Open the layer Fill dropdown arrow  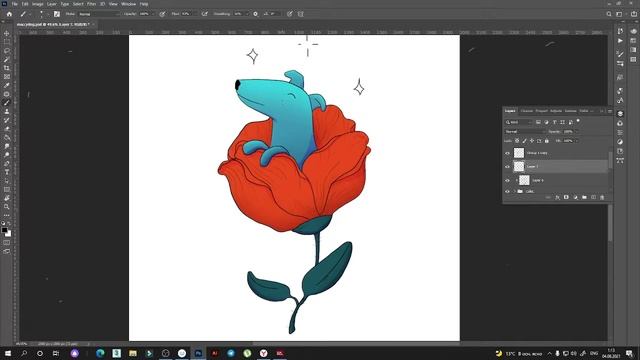[577, 141]
